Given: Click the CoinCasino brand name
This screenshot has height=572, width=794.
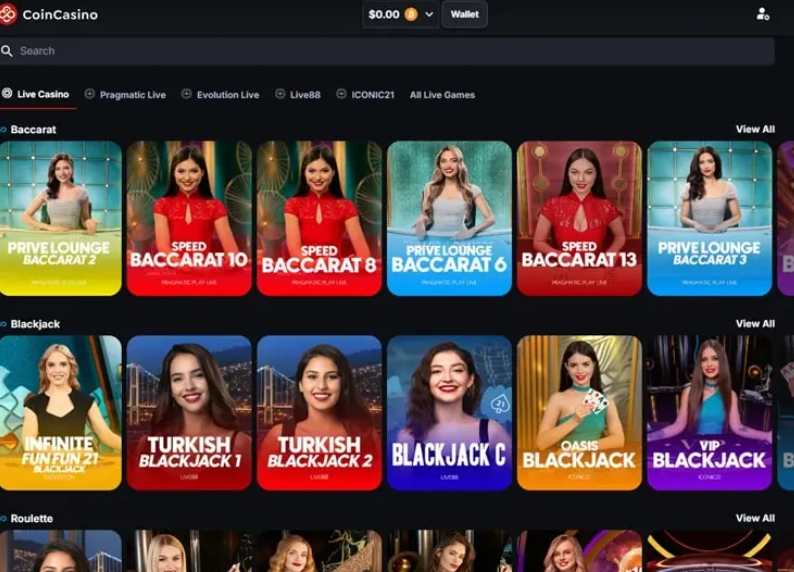Looking at the screenshot, I should pos(60,15).
